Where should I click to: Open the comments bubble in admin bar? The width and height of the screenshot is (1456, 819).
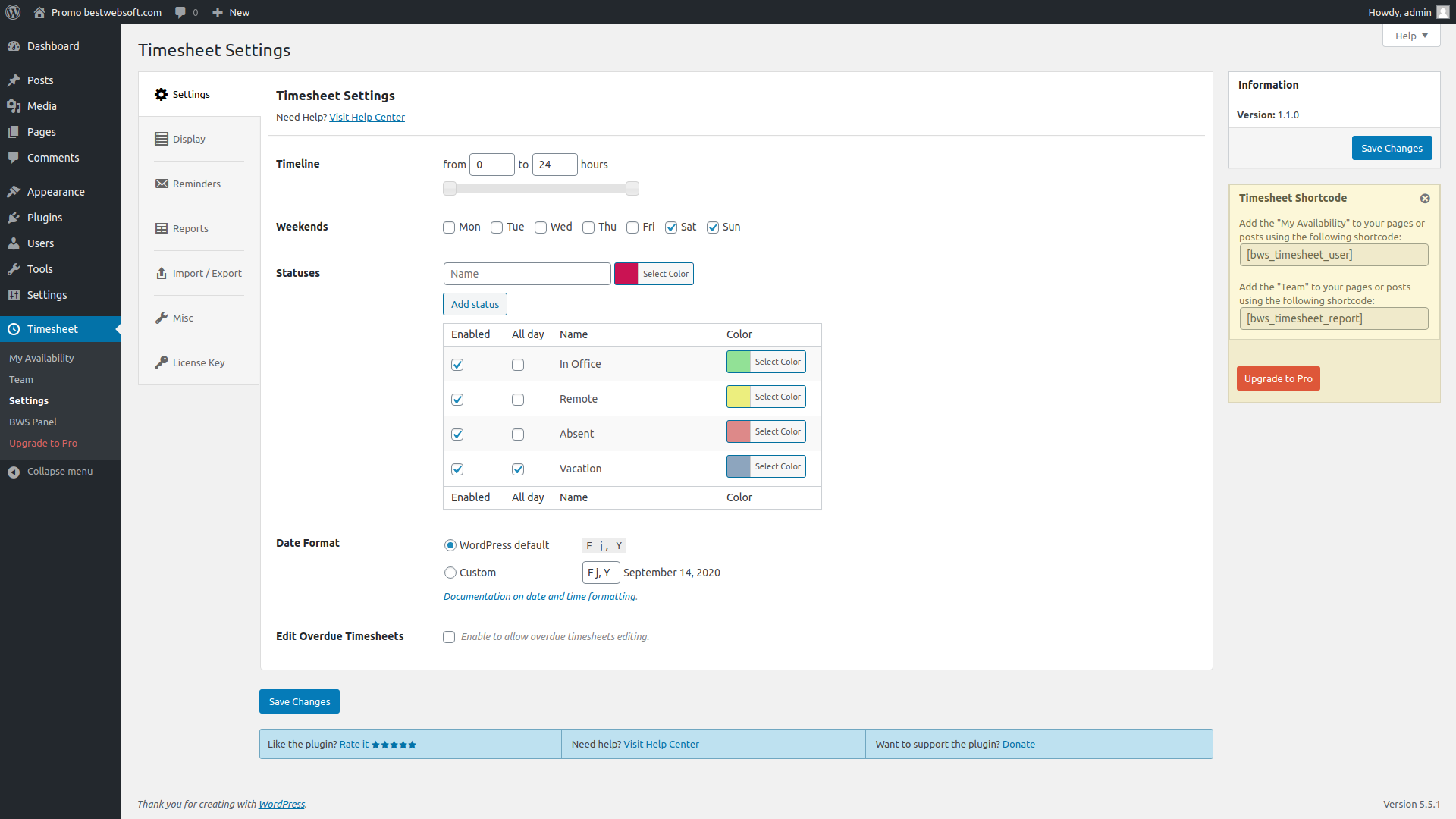tap(180, 12)
